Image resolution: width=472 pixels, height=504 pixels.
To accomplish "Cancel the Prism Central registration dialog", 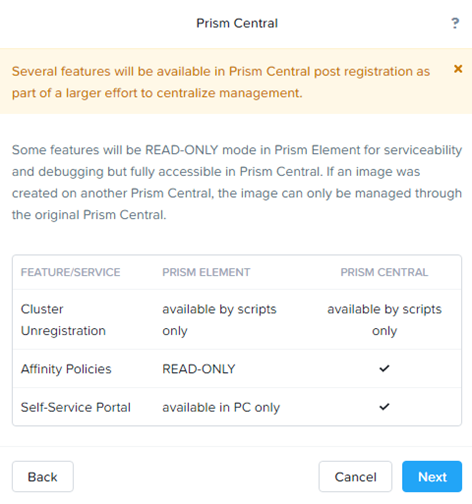I will [x=355, y=477].
